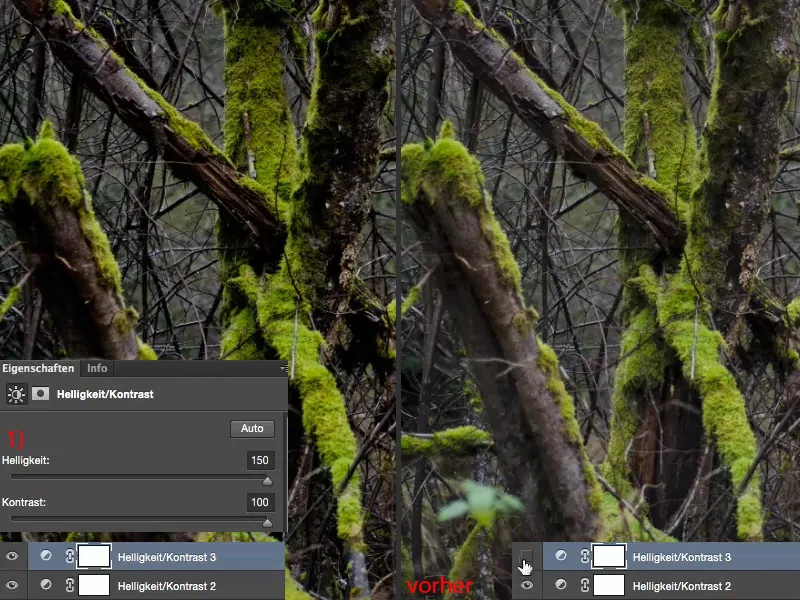Click the 'Helligkeit:' label
This screenshot has height=600, width=800.
[x=26, y=460]
